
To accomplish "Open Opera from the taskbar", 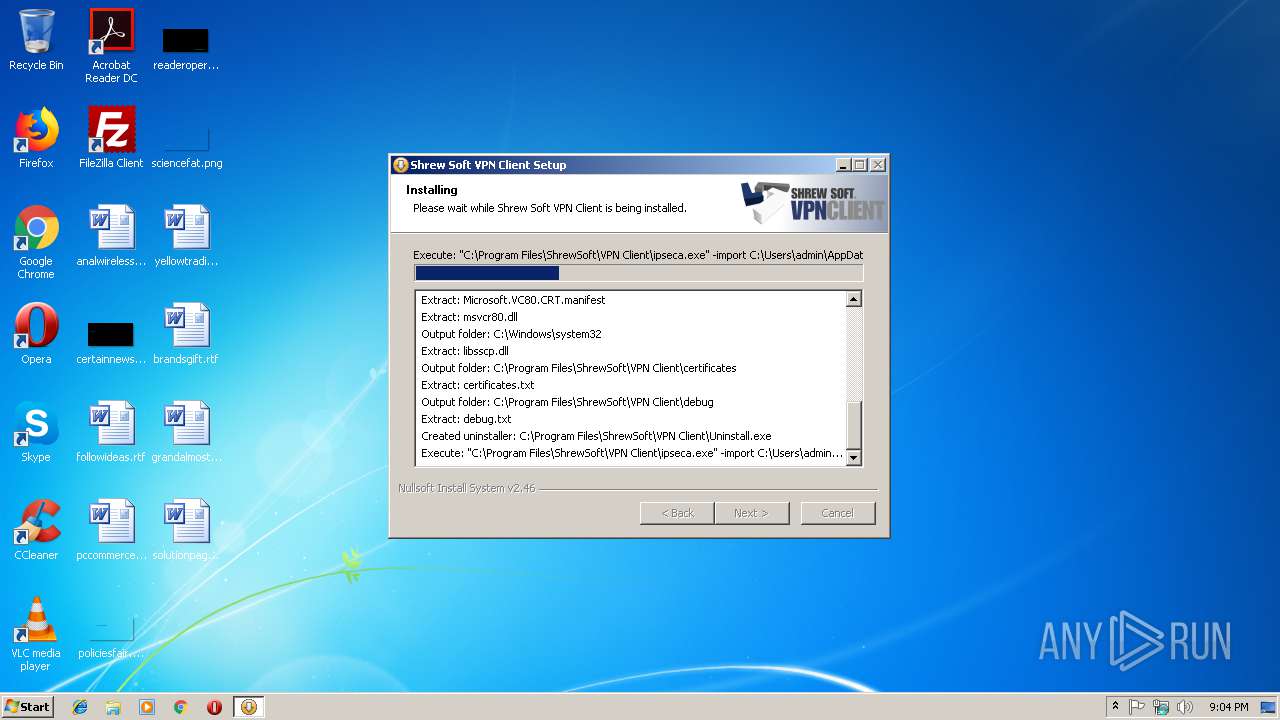I will 214,707.
